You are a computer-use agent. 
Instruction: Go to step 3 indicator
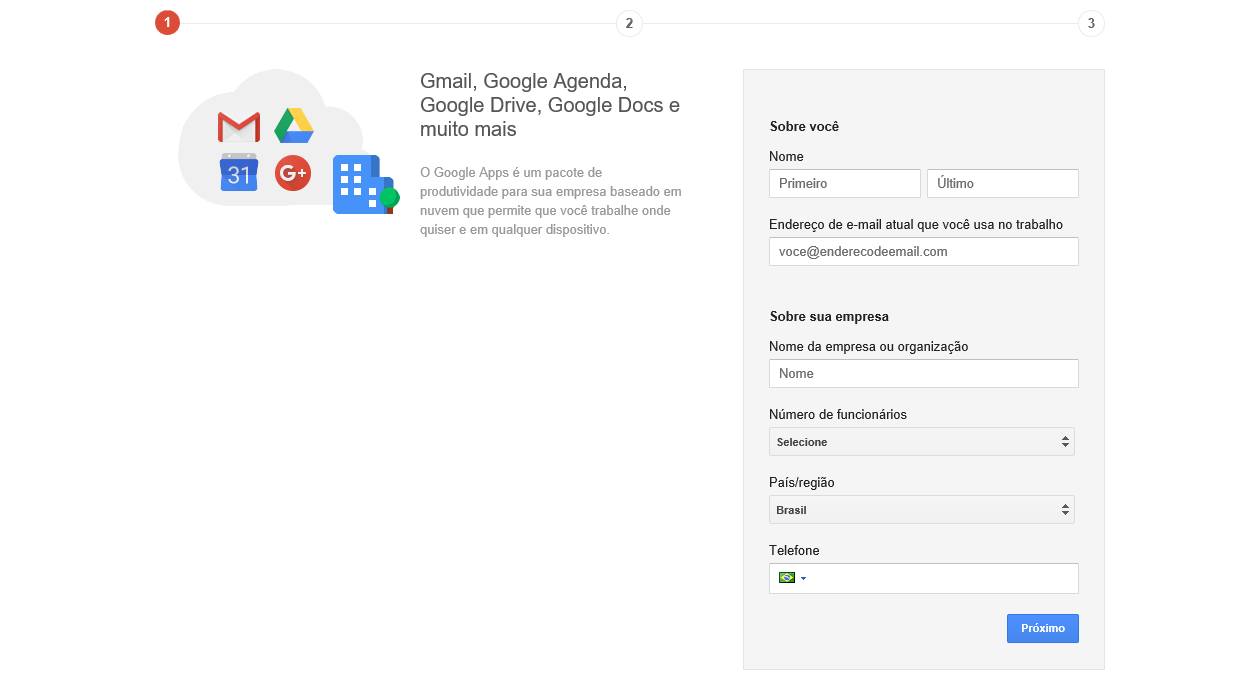point(1091,23)
